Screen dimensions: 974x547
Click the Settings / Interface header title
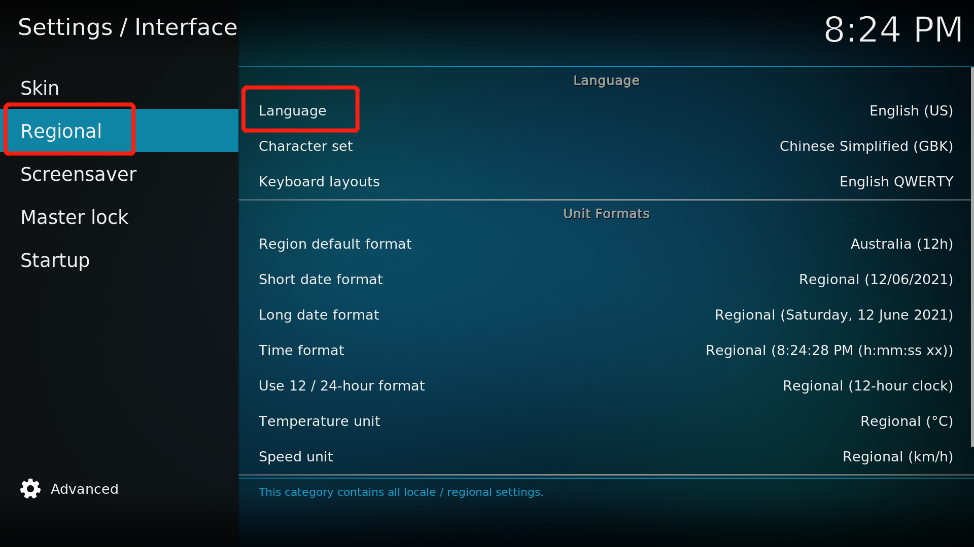point(127,27)
